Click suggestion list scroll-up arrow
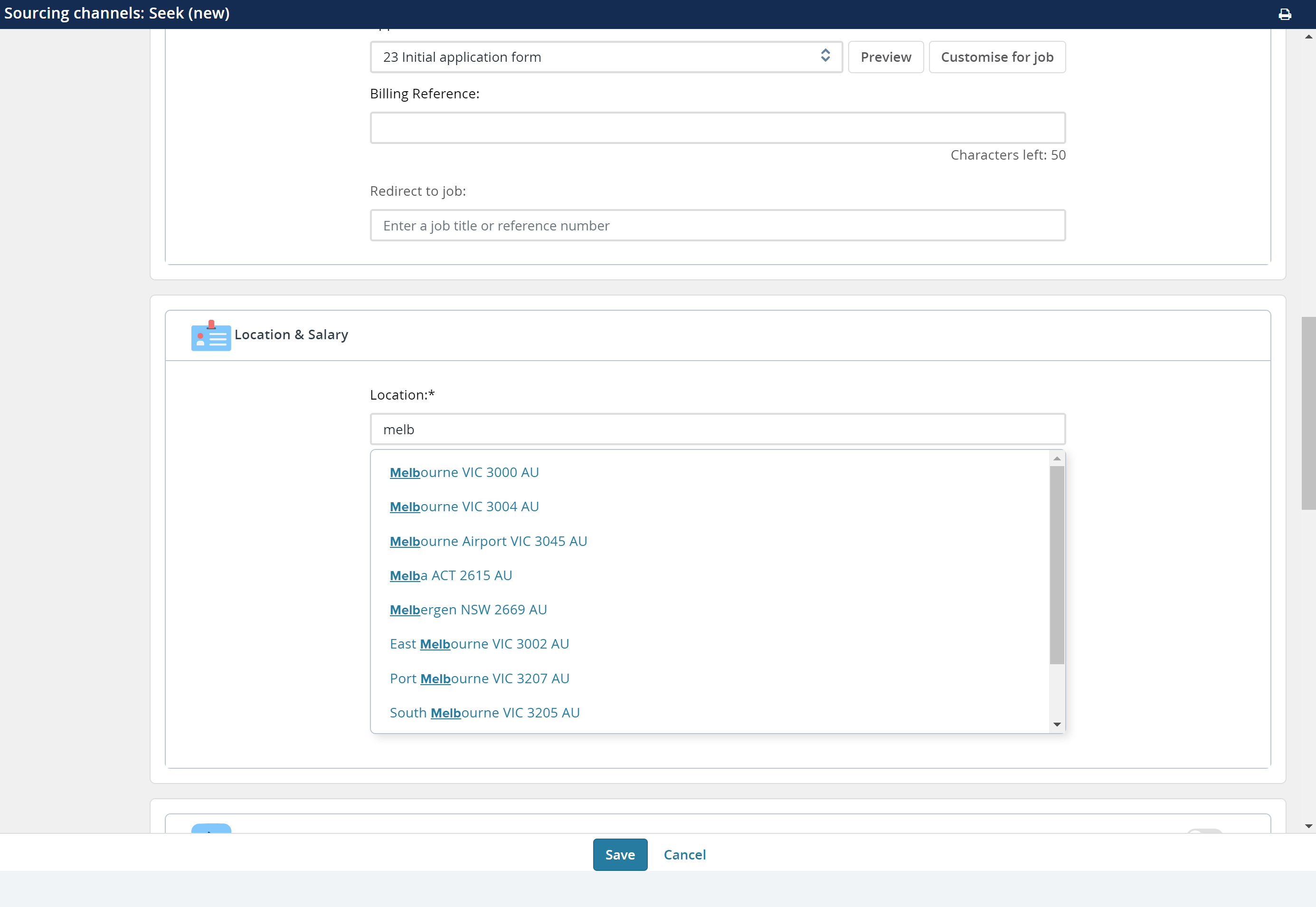The width and height of the screenshot is (1316, 907). [1056, 458]
